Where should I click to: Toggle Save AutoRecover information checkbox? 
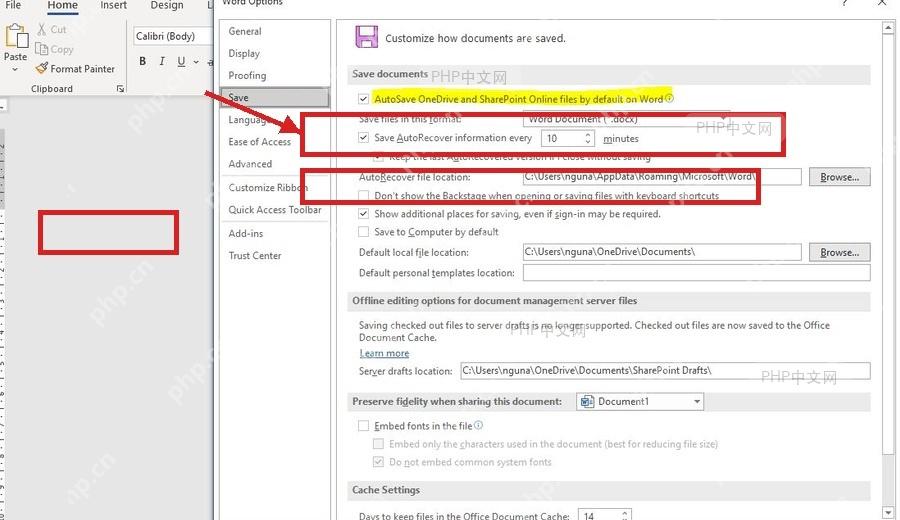(363, 138)
